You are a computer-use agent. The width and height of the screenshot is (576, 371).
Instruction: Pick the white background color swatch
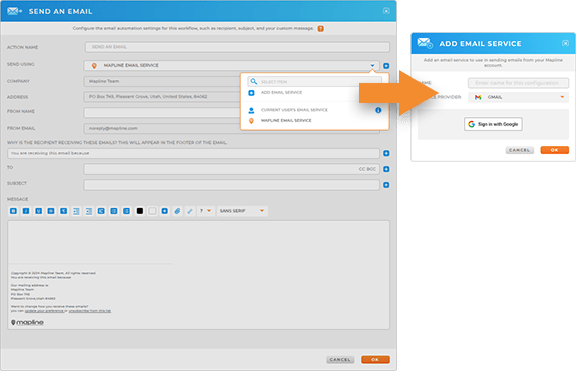click(152, 211)
